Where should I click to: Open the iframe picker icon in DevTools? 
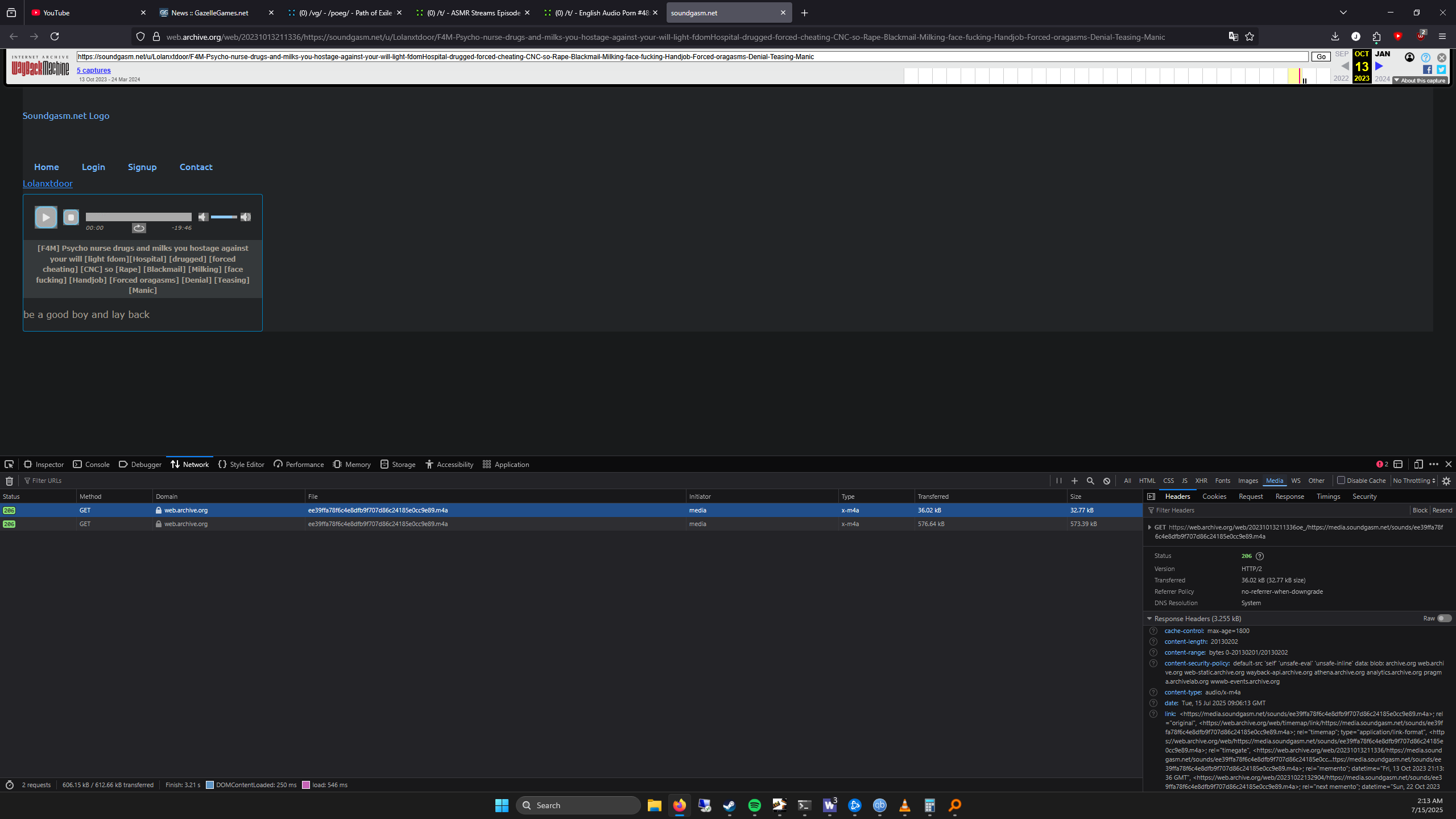pyautogui.click(x=1398, y=464)
